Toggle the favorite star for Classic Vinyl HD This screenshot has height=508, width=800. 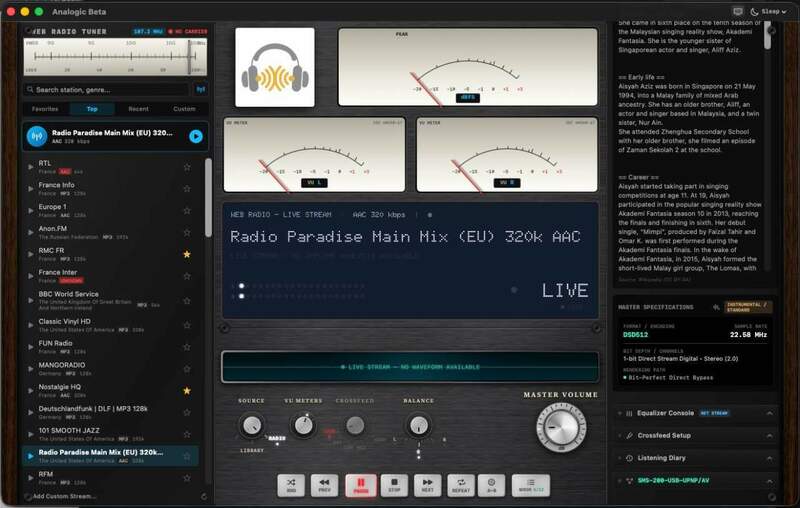tap(187, 325)
